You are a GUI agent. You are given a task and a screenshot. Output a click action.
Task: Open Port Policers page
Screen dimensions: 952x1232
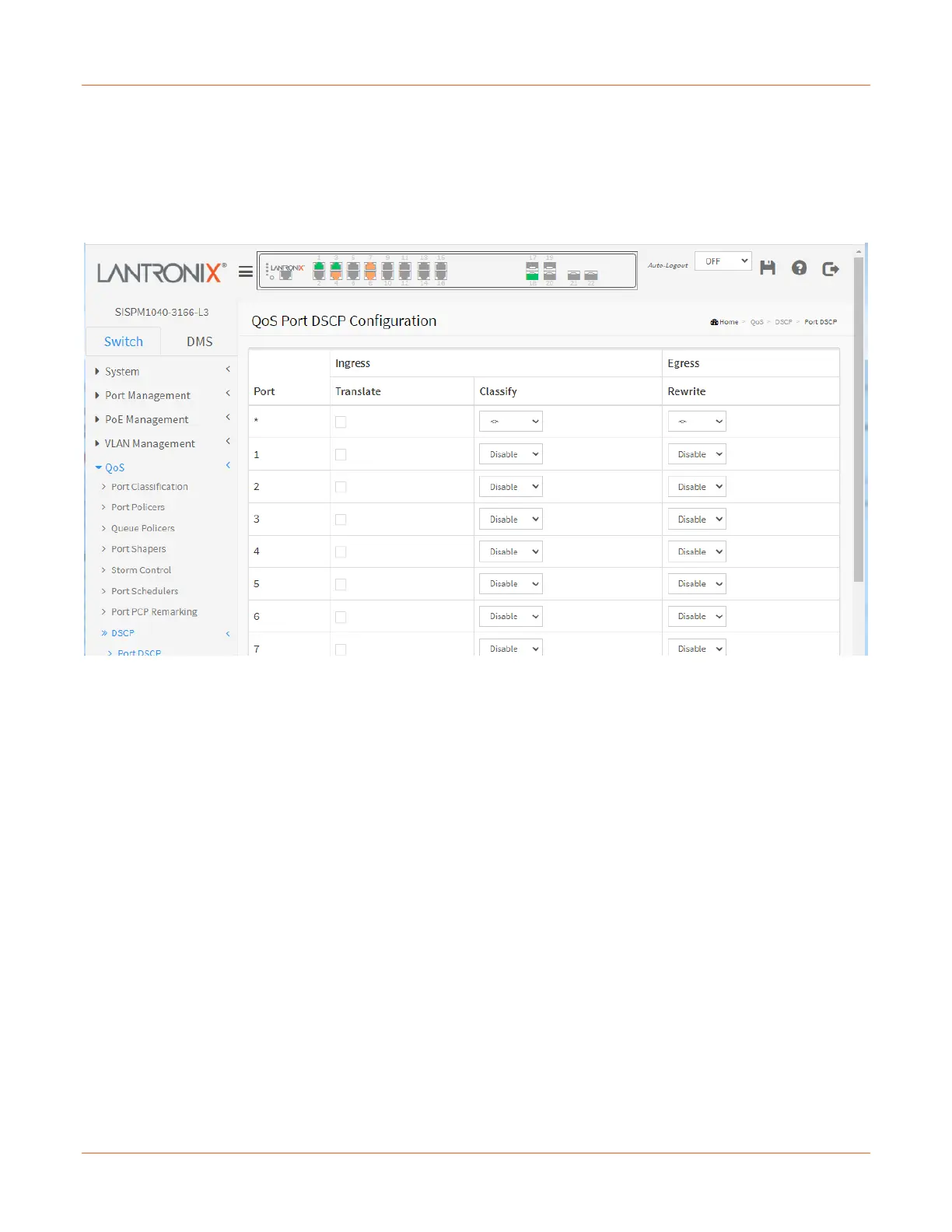click(x=138, y=507)
